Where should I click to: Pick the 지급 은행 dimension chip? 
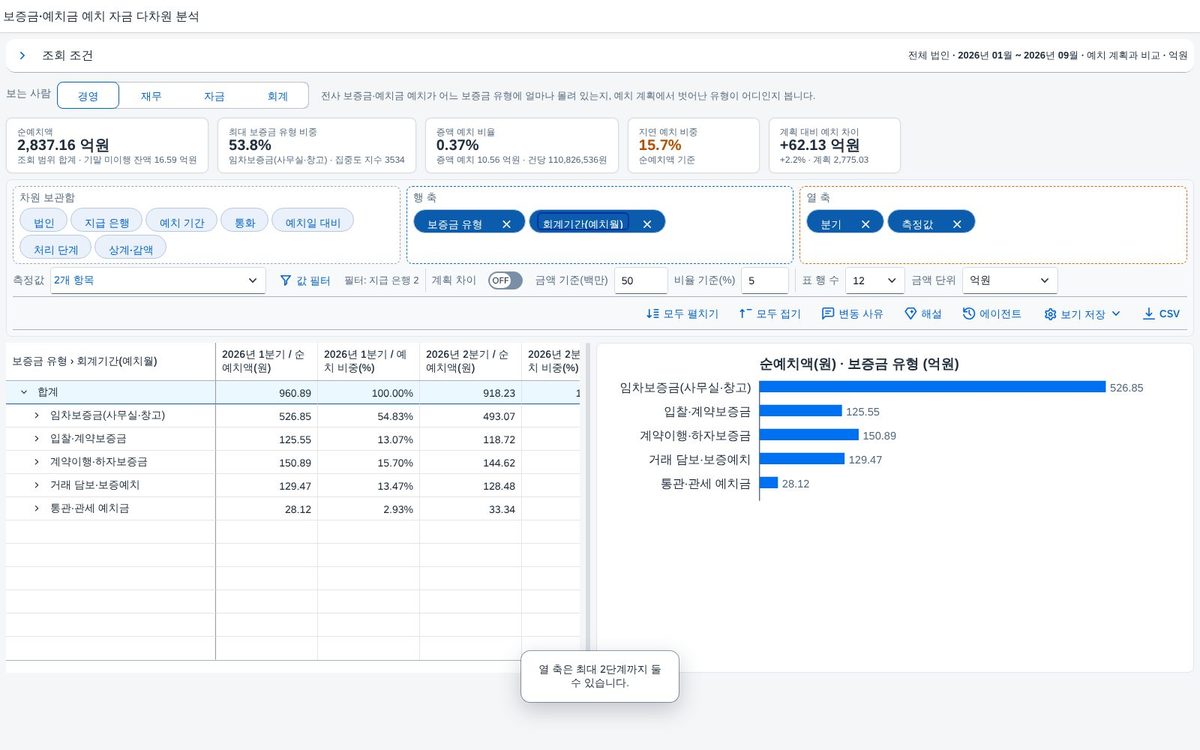pos(106,223)
